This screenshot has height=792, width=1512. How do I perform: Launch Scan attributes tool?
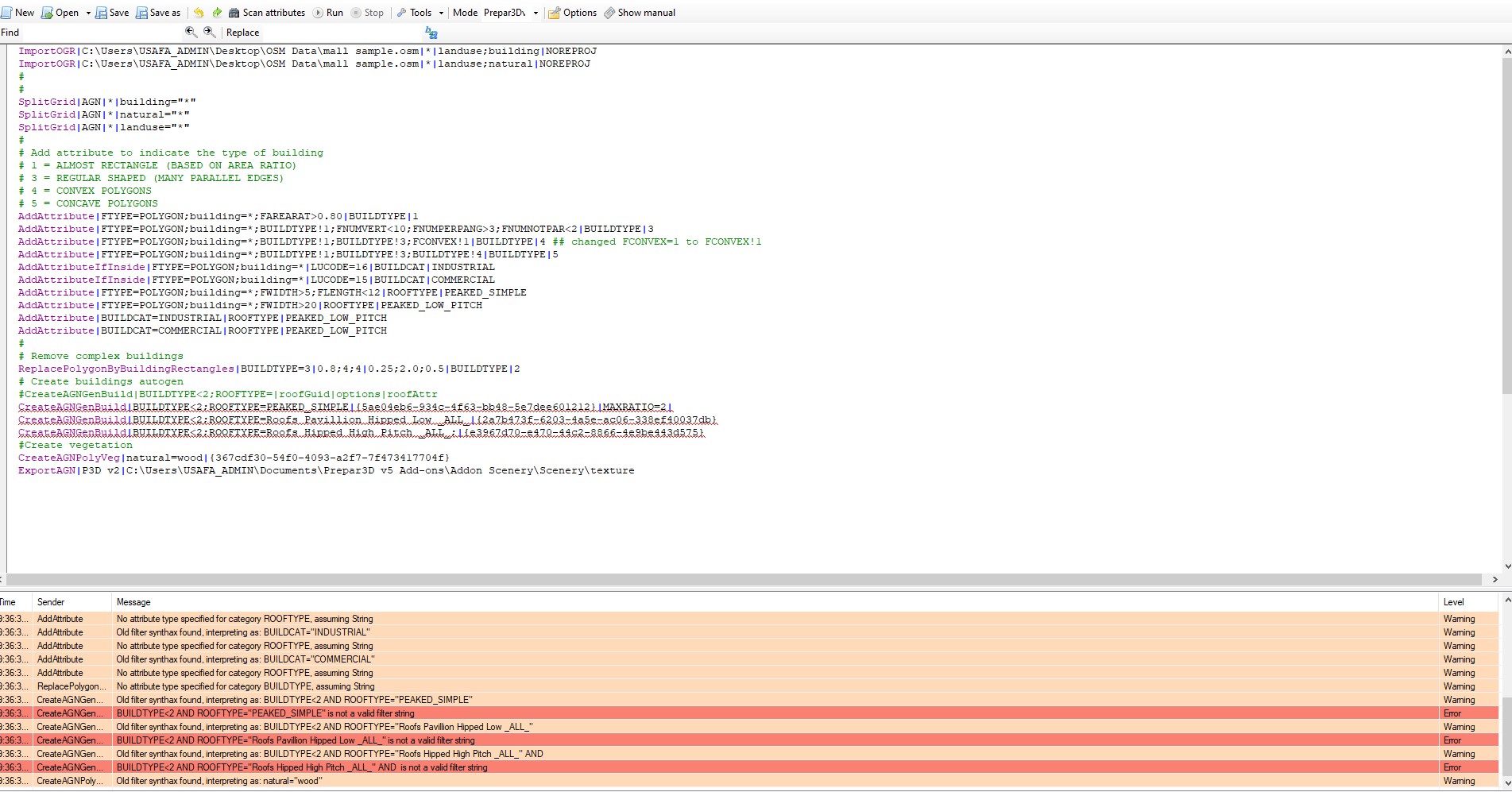267,13
